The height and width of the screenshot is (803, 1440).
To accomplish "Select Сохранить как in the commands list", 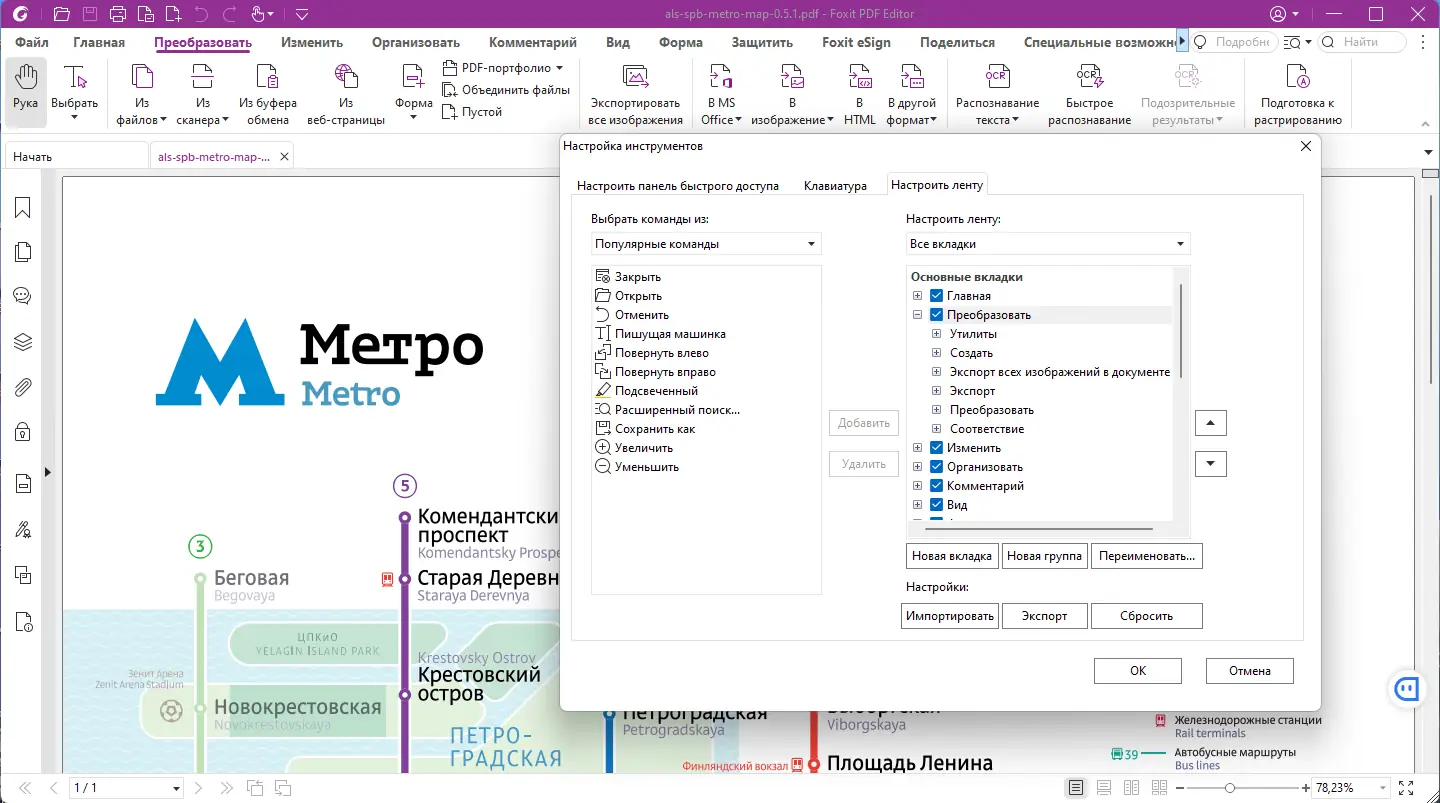I will [x=655, y=429].
